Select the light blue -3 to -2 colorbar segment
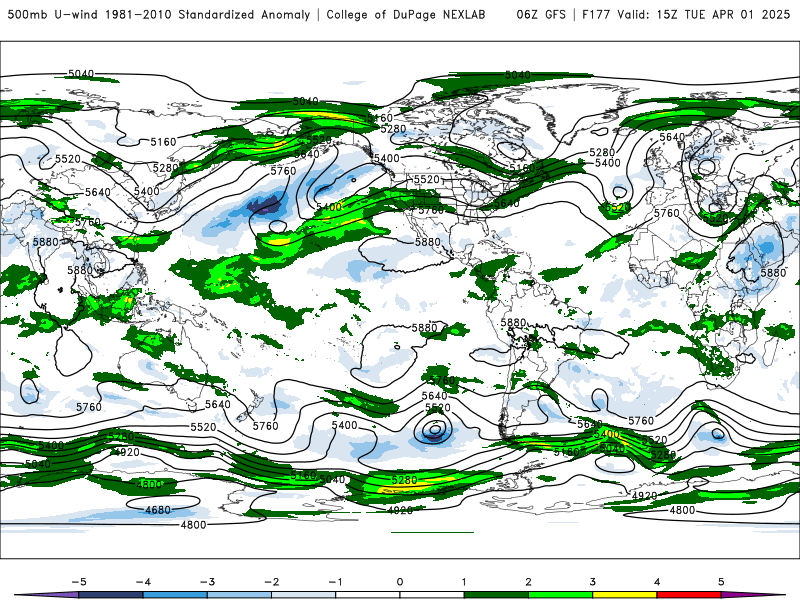Viewport: 800px width, 600px height. point(239,595)
